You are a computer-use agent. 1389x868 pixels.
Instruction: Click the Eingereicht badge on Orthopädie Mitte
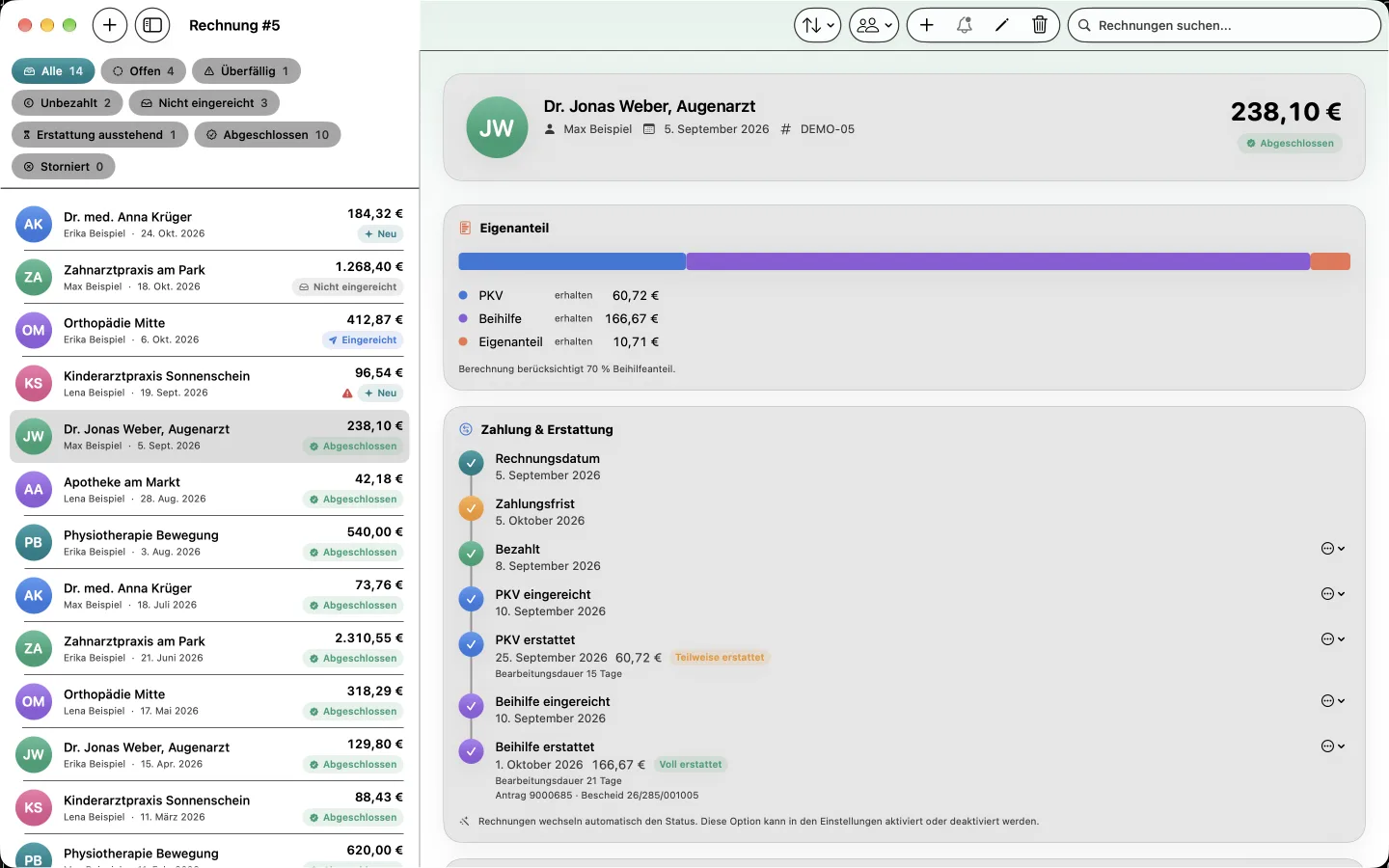click(x=363, y=340)
